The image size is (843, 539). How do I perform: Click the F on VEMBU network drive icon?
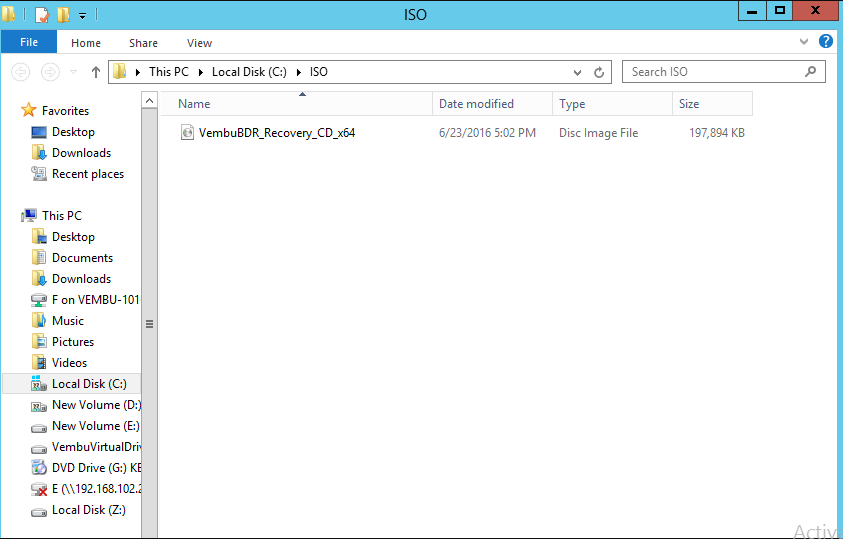click(x=39, y=300)
